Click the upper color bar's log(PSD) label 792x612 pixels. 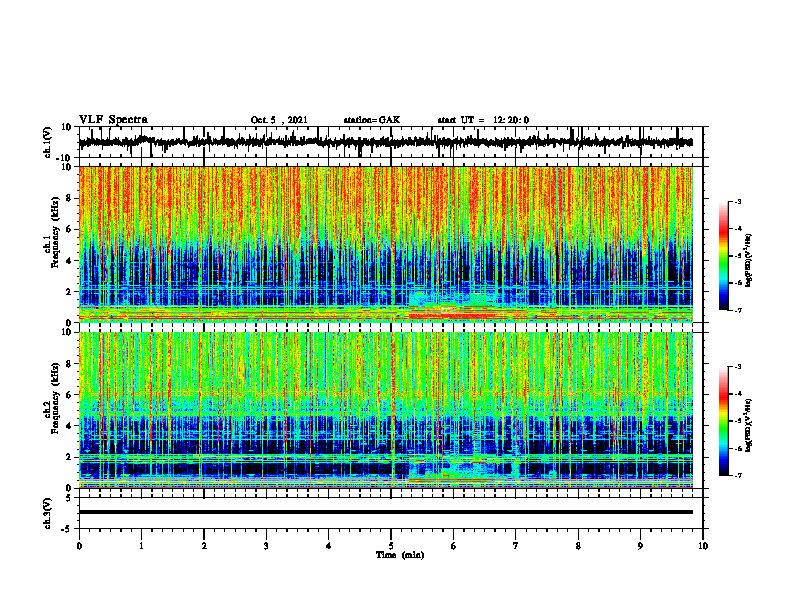[x=748, y=261]
